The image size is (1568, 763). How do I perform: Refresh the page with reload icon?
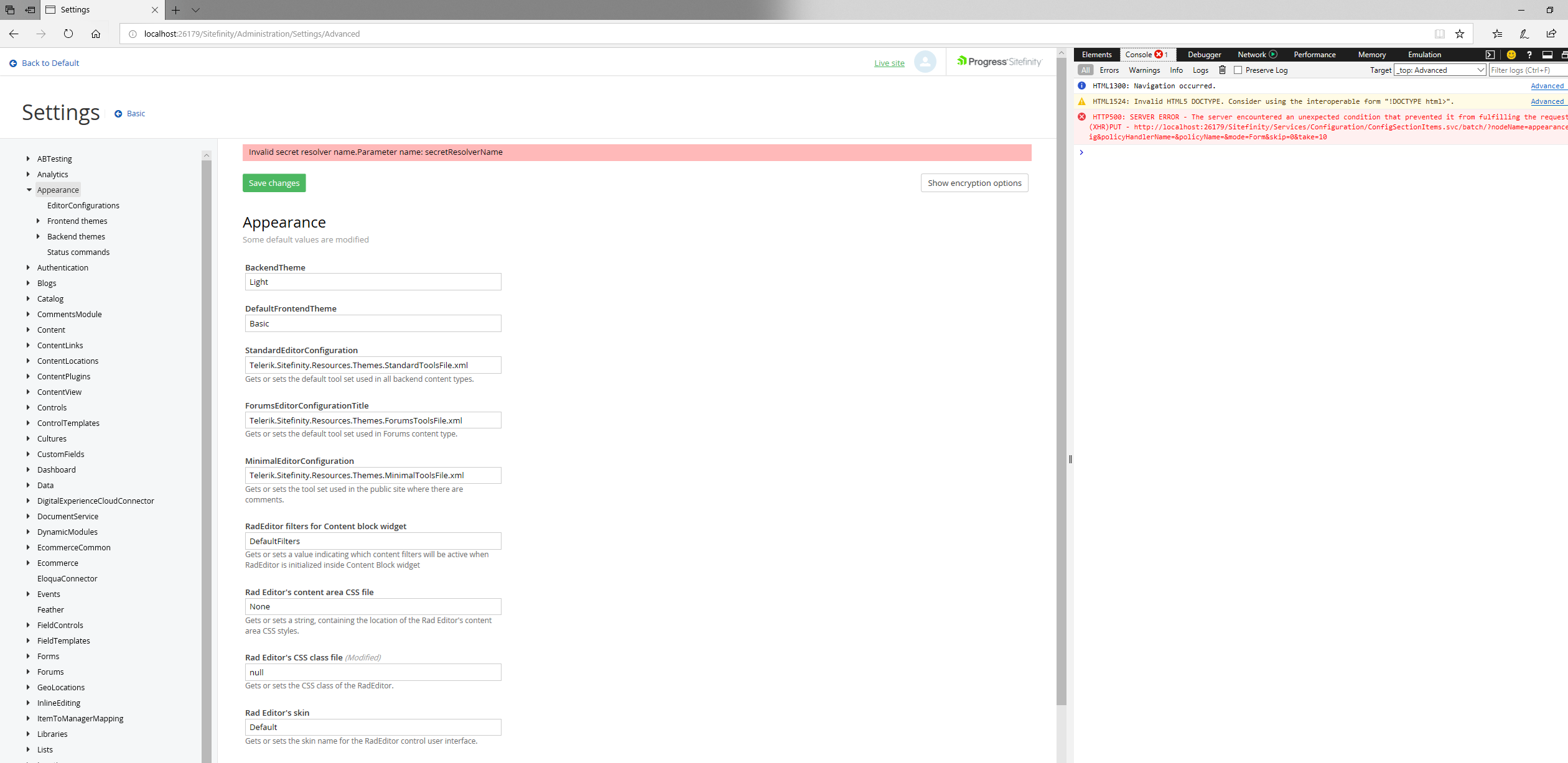[68, 34]
